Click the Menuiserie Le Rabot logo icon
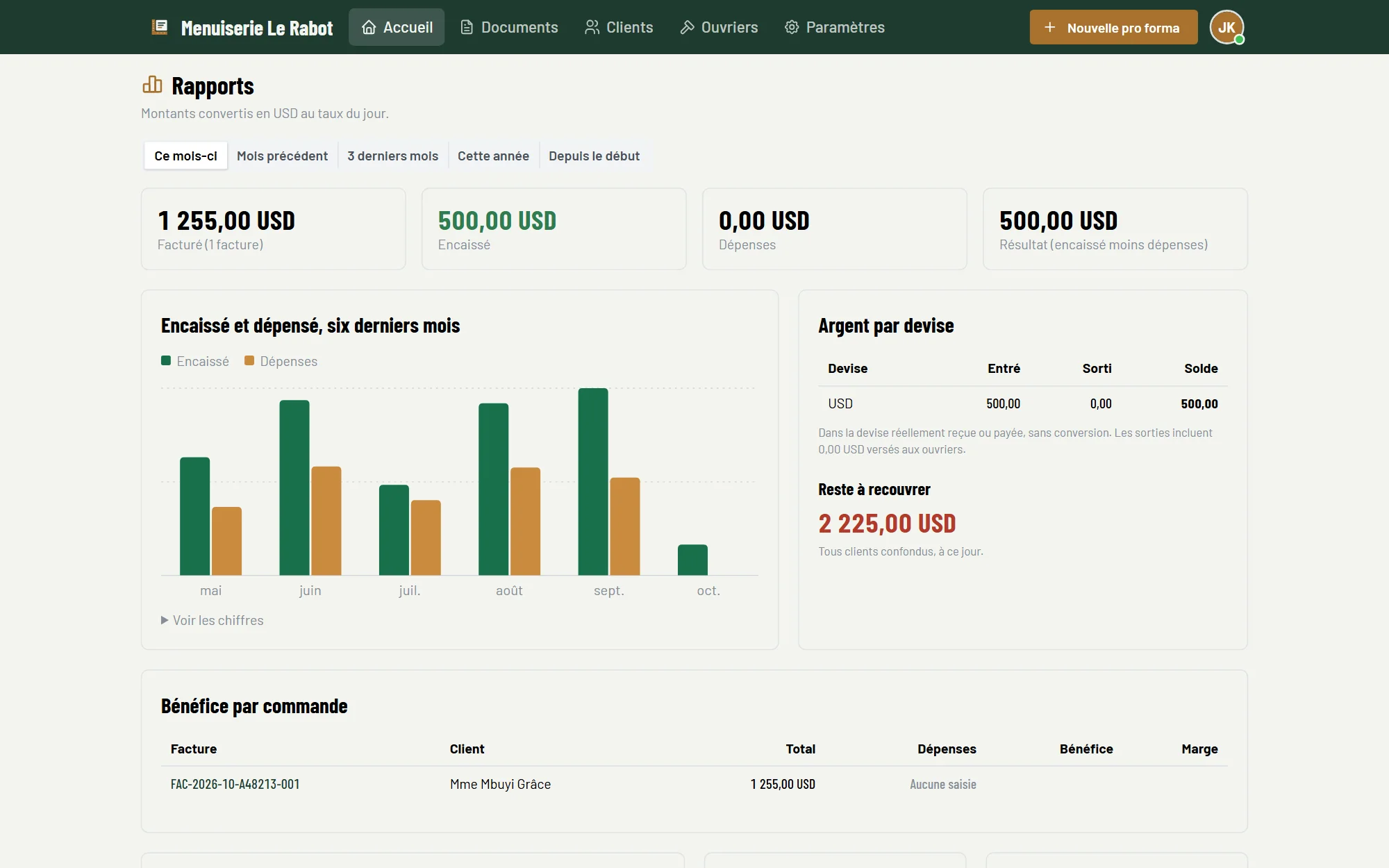 pyautogui.click(x=160, y=27)
